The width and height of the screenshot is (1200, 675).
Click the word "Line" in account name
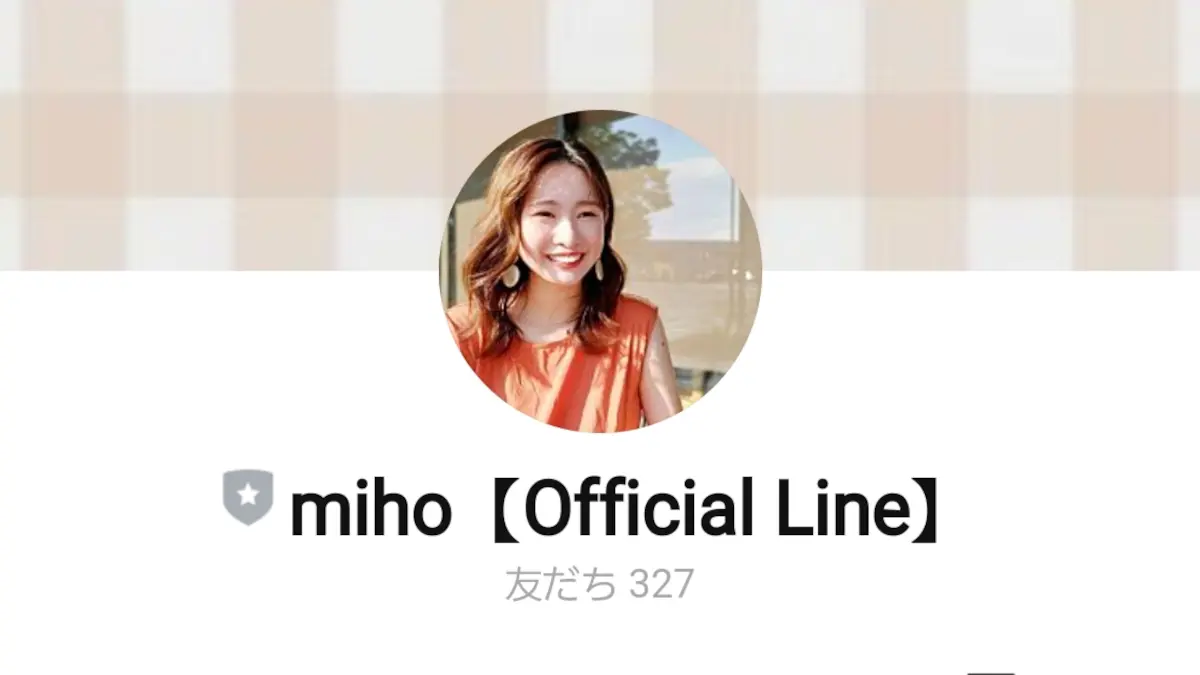tap(840, 509)
